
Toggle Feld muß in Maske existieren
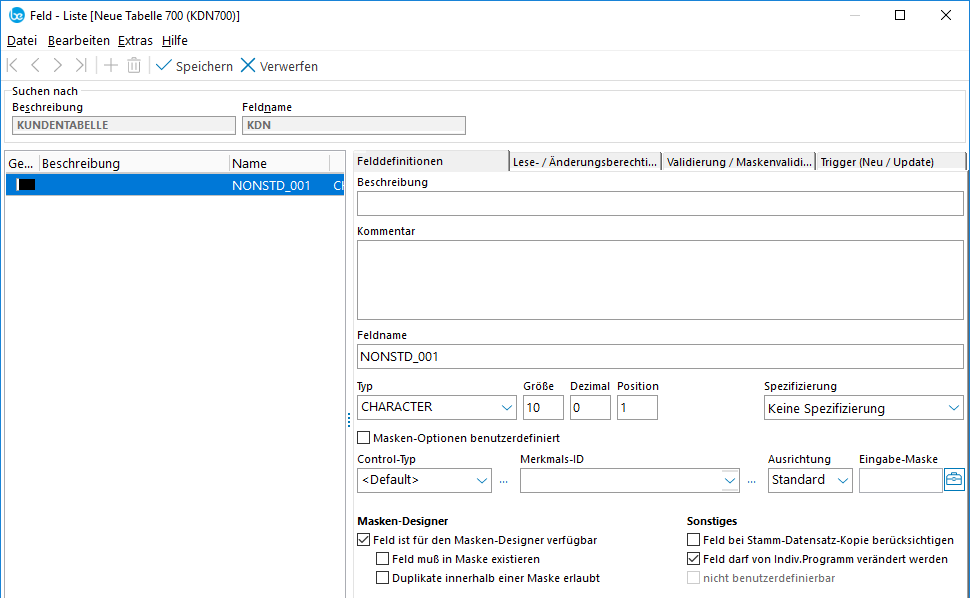[383, 559]
